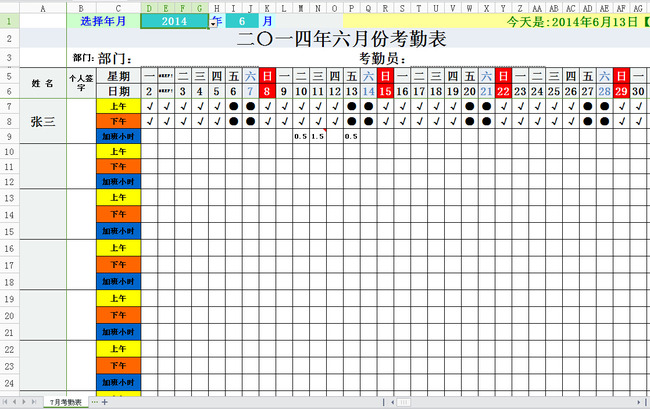Select overtime value 1.5 under date 11
The width and height of the screenshot is (650, 409).
[318, 136]
